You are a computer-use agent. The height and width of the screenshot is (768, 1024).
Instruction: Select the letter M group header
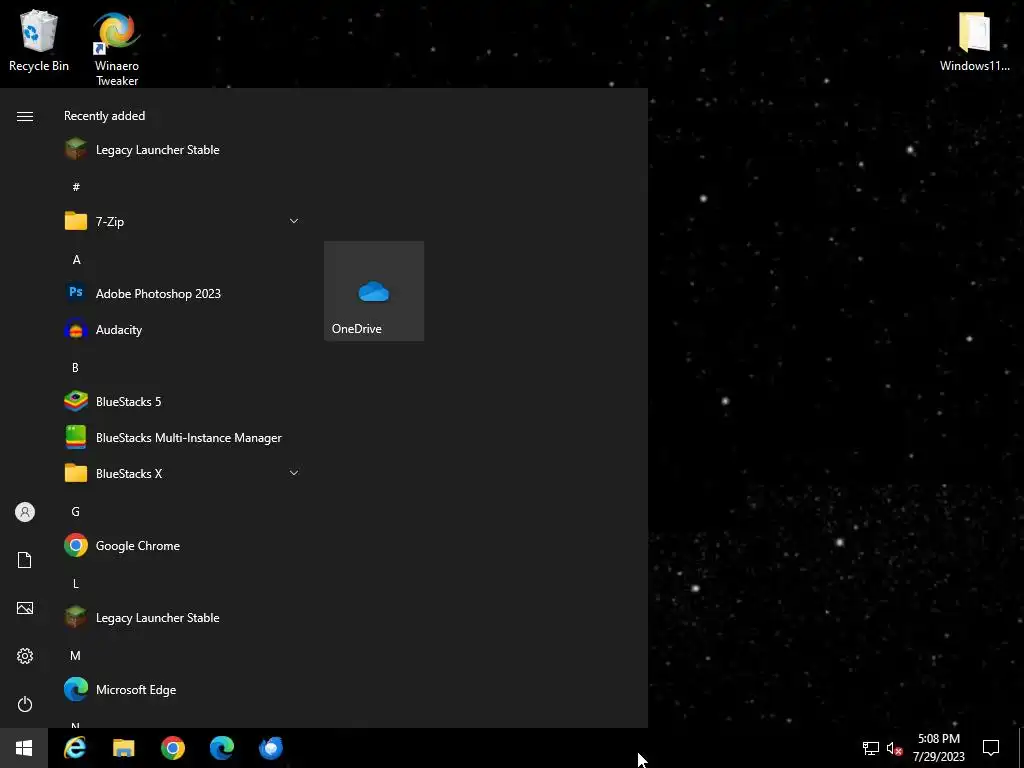pos(75,655)
